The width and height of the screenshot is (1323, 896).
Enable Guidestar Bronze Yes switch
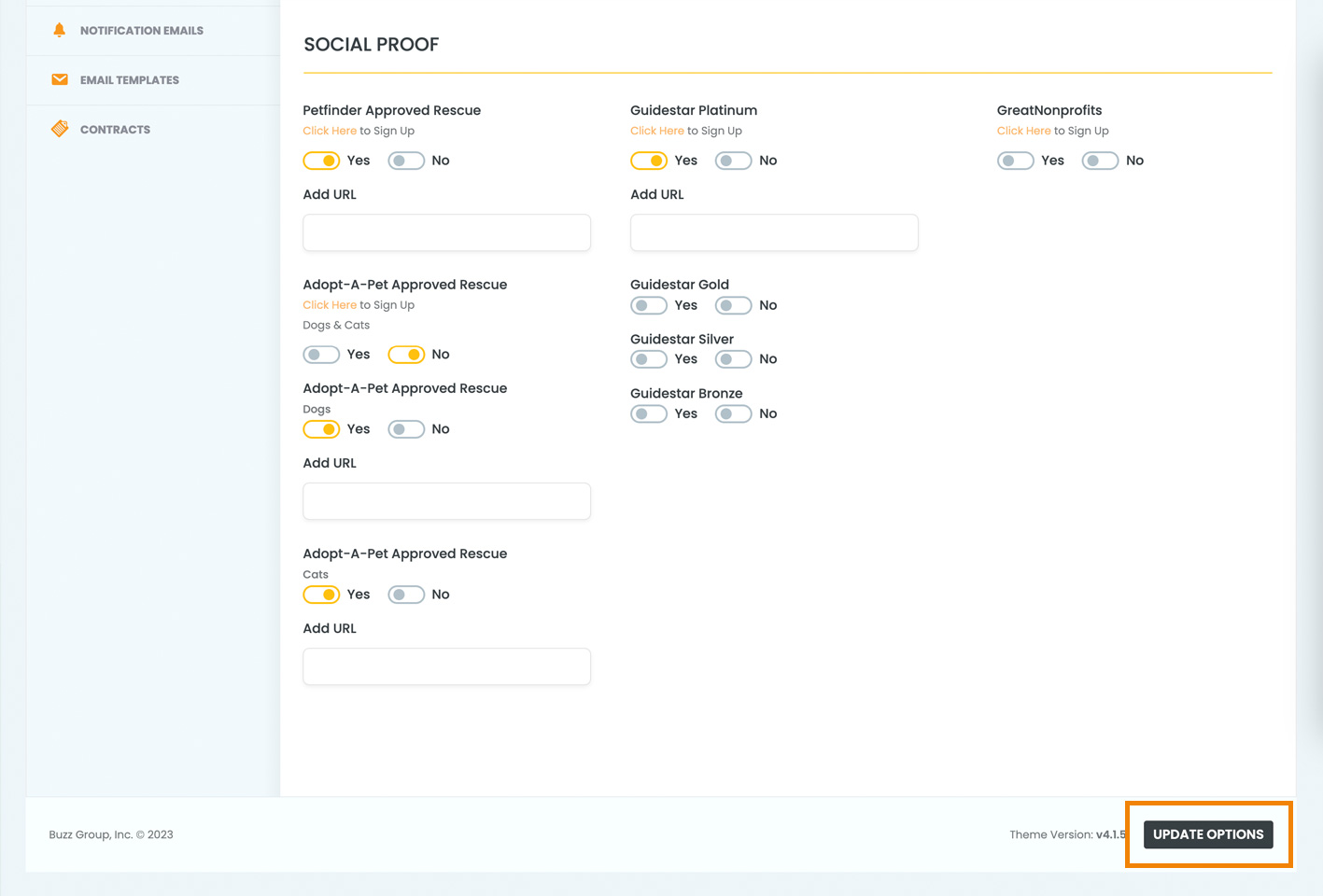click(x=649, y=413)
